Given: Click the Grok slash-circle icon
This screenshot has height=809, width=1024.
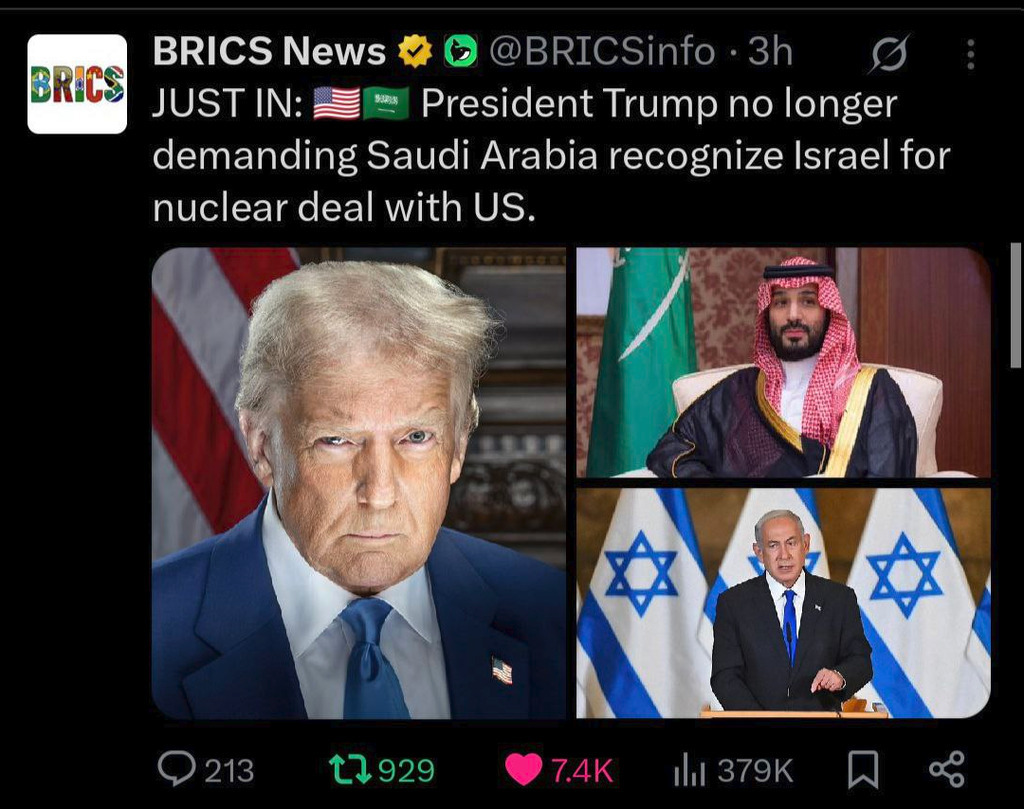Looking at the screenshot, I should pyautogui.click(x=889, y=53).
